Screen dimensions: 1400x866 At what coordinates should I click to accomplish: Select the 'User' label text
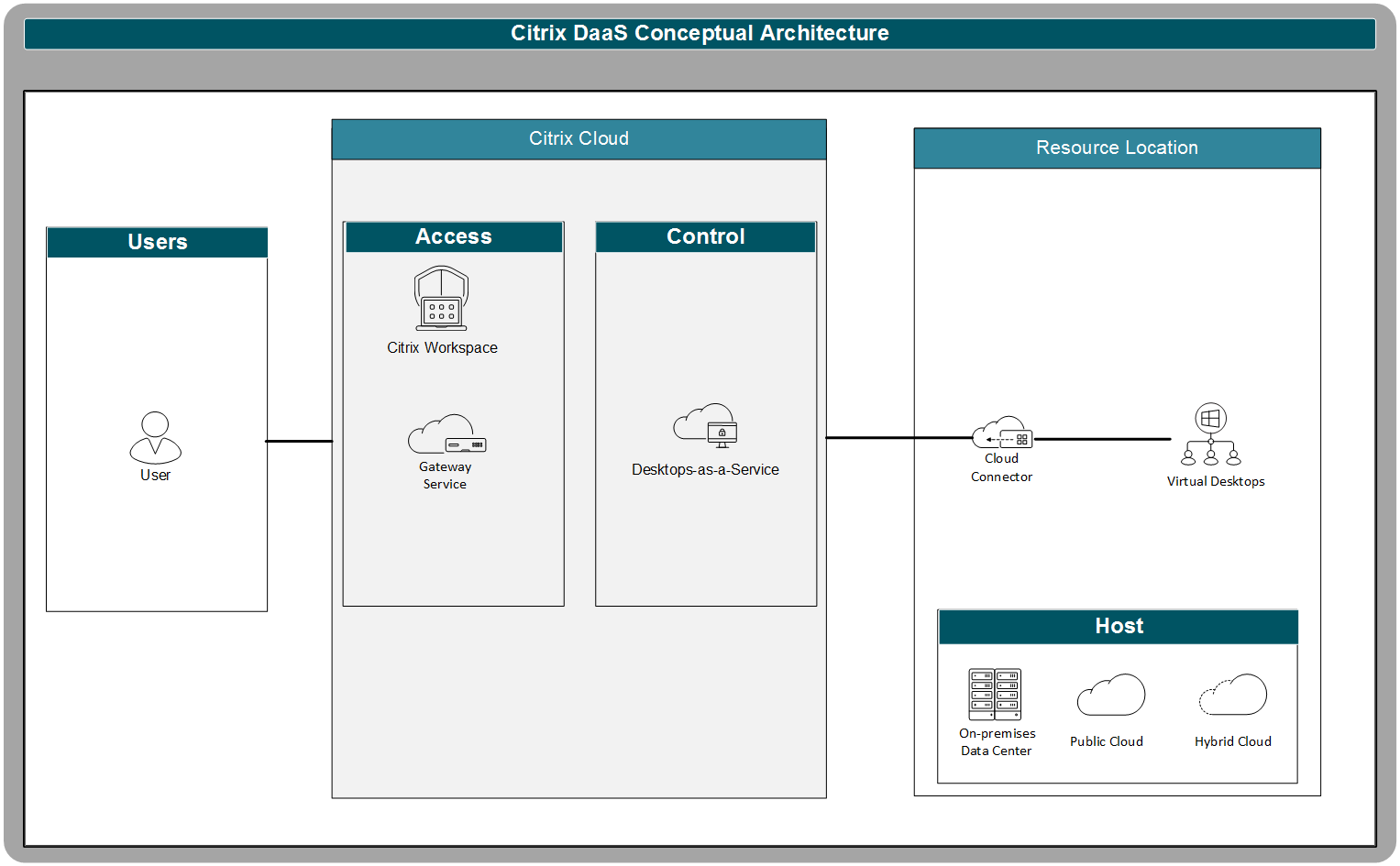coord(155,475)
